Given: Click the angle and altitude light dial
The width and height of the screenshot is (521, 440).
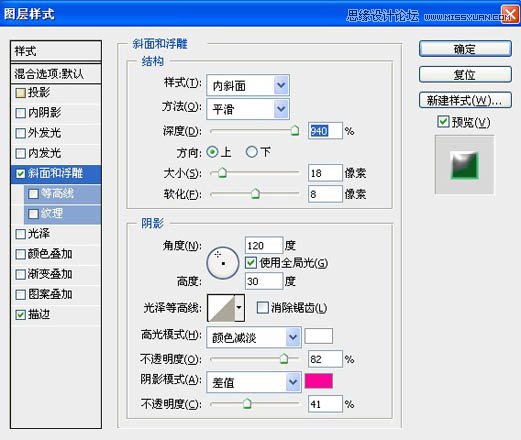Looking at the screenshot, I should point(223,263).
